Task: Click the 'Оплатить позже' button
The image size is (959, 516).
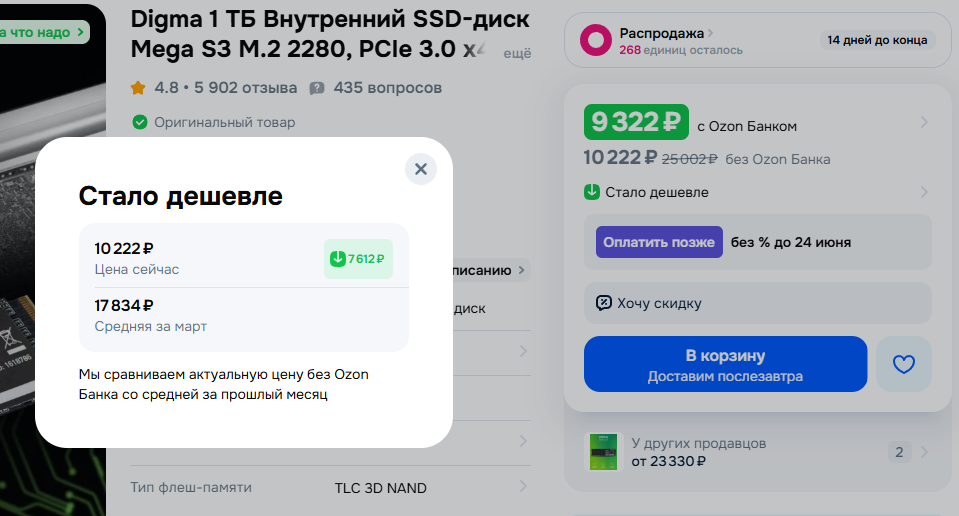Action: [659, 242]
